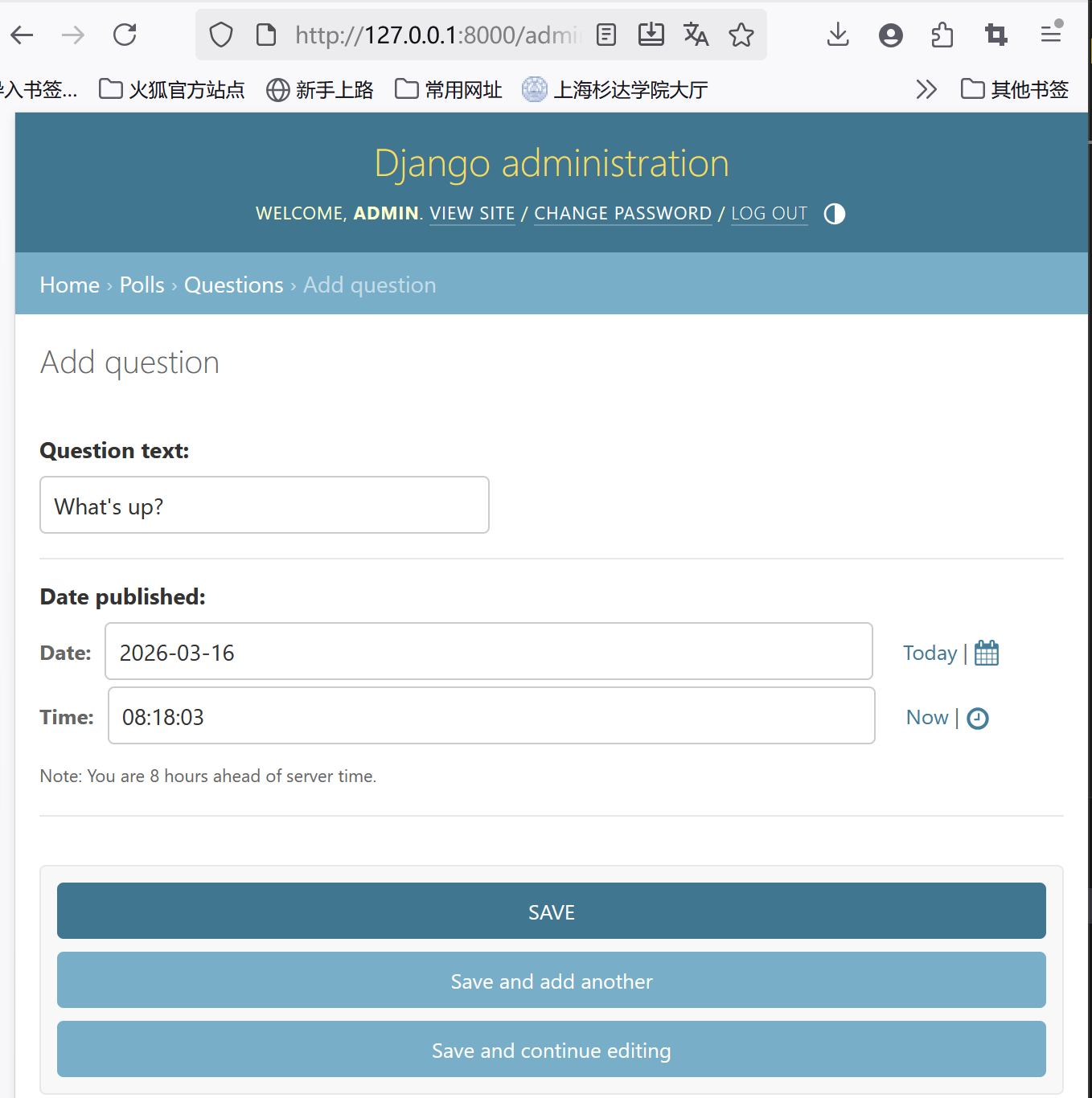Click the Time input field
Image resolution: width=1092 pixels, height=1098 pixels.
(x=491, y=715)
